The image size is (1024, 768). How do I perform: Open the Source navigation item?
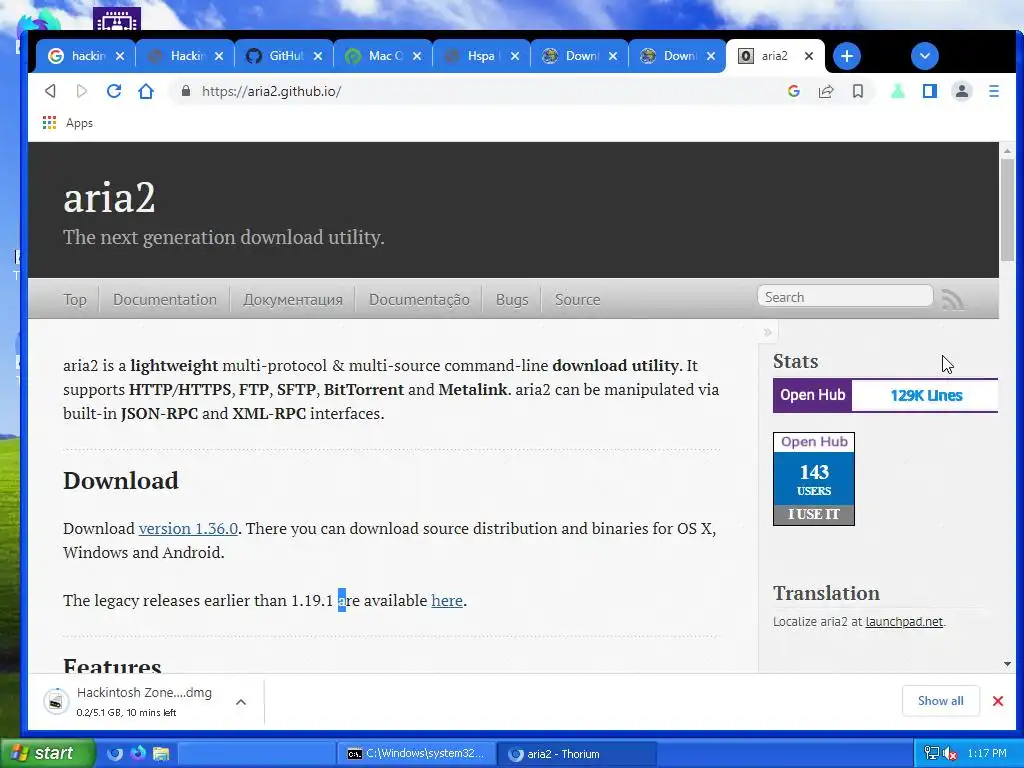(577, 300)
